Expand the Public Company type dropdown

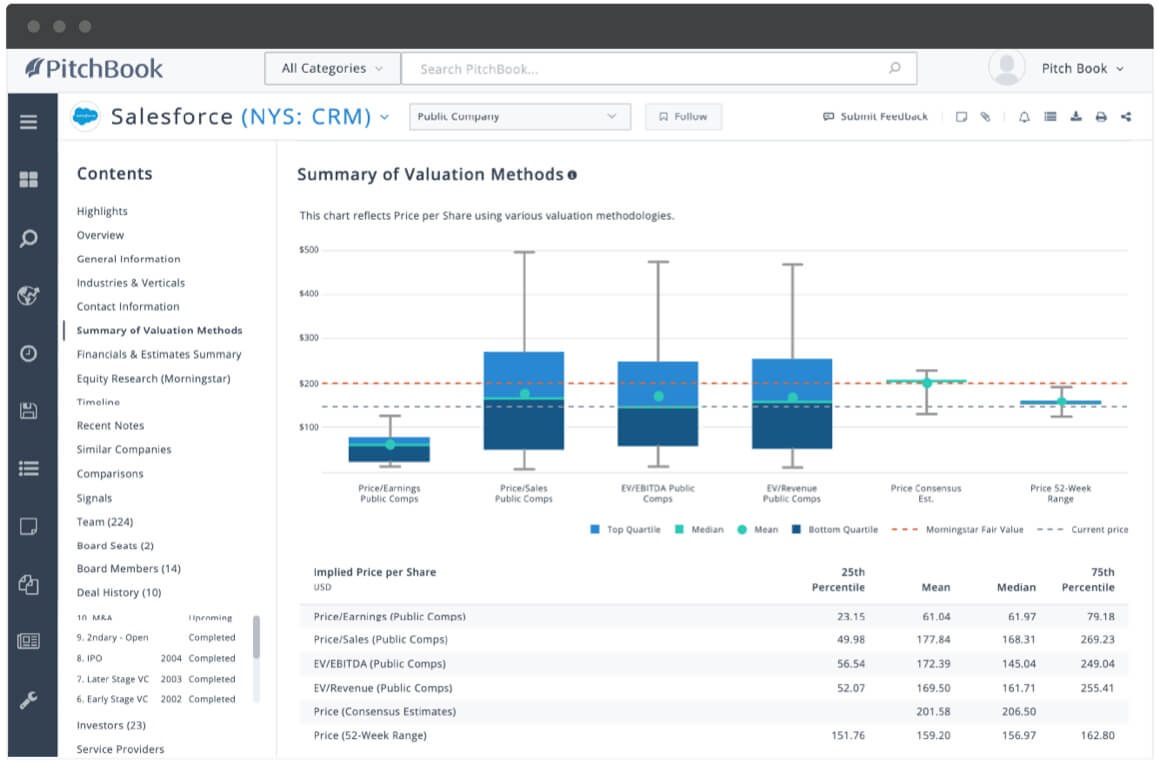coord(519,116)
